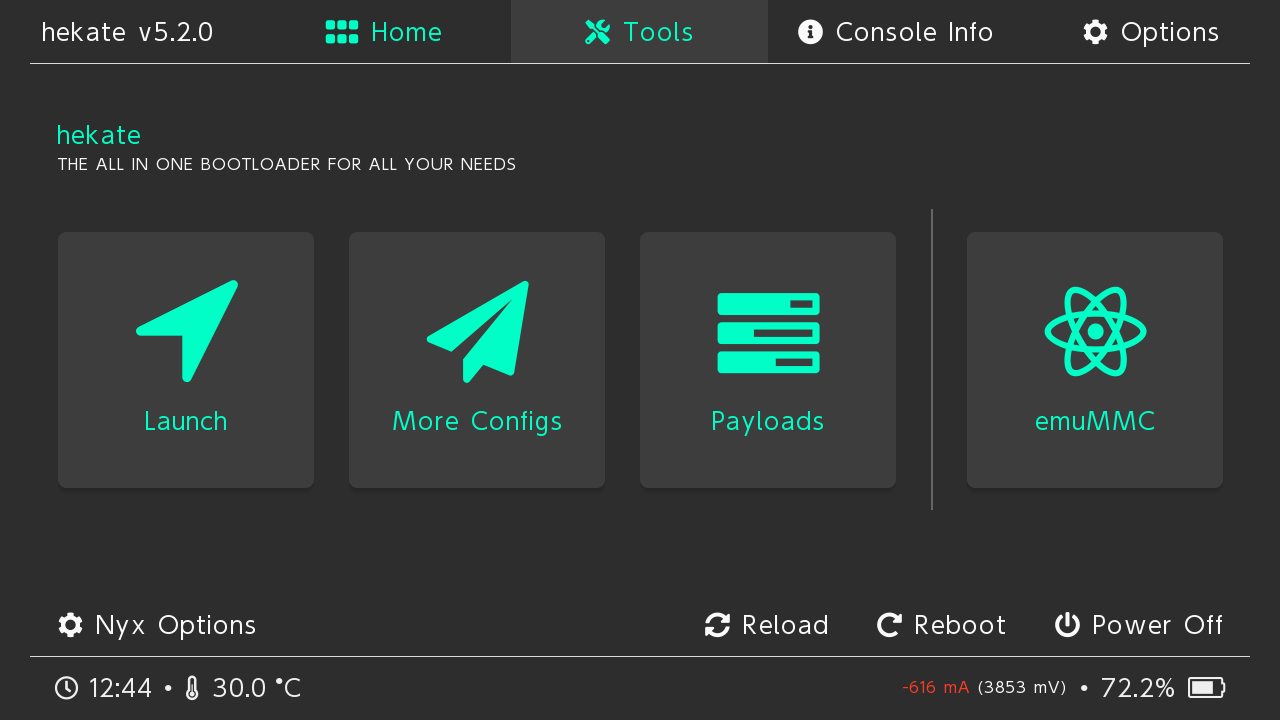Open the Home tab
The height and width of the screenshot is (720, 1280).
pos(384,32)
